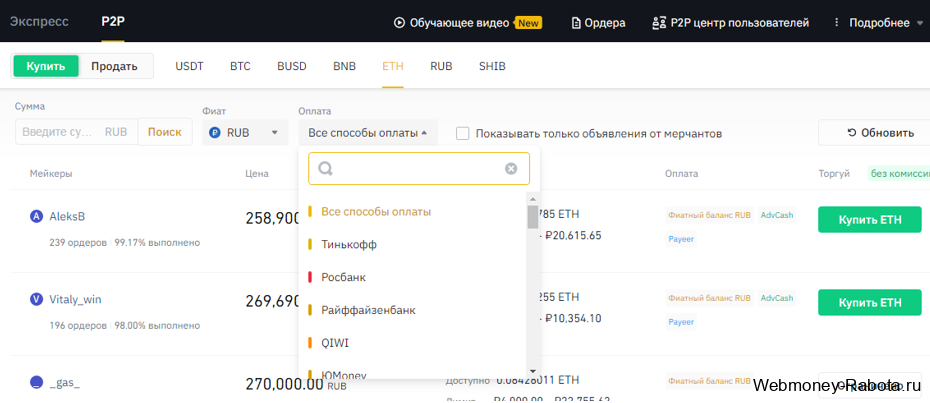The image size is (930, 403).
Task: Switch to the P2P tab
Action: [113, 23]
